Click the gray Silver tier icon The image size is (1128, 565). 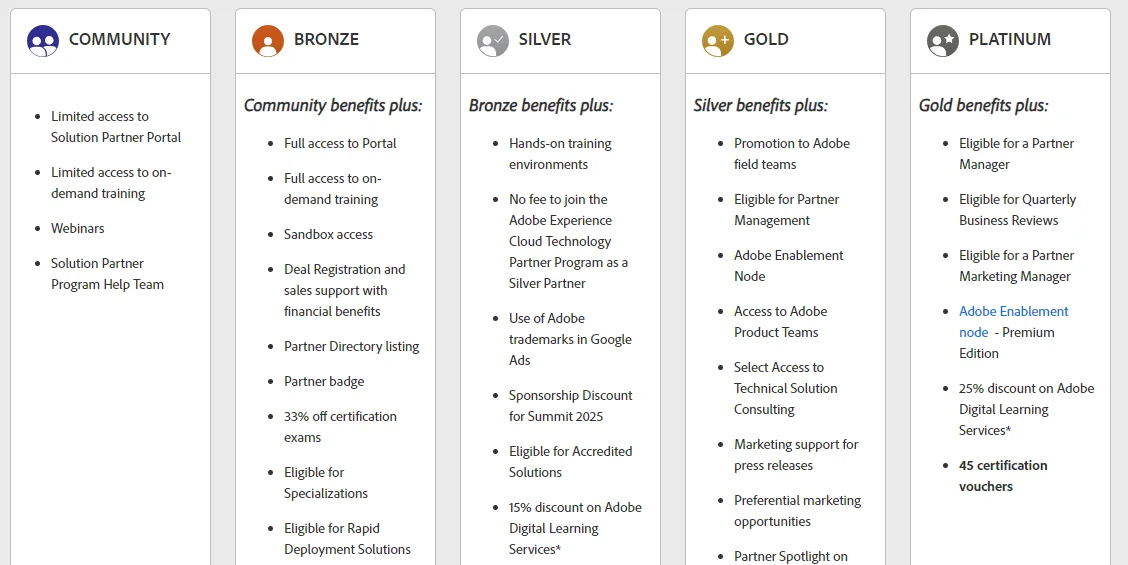pyautogui.click(x=493, y=40)
